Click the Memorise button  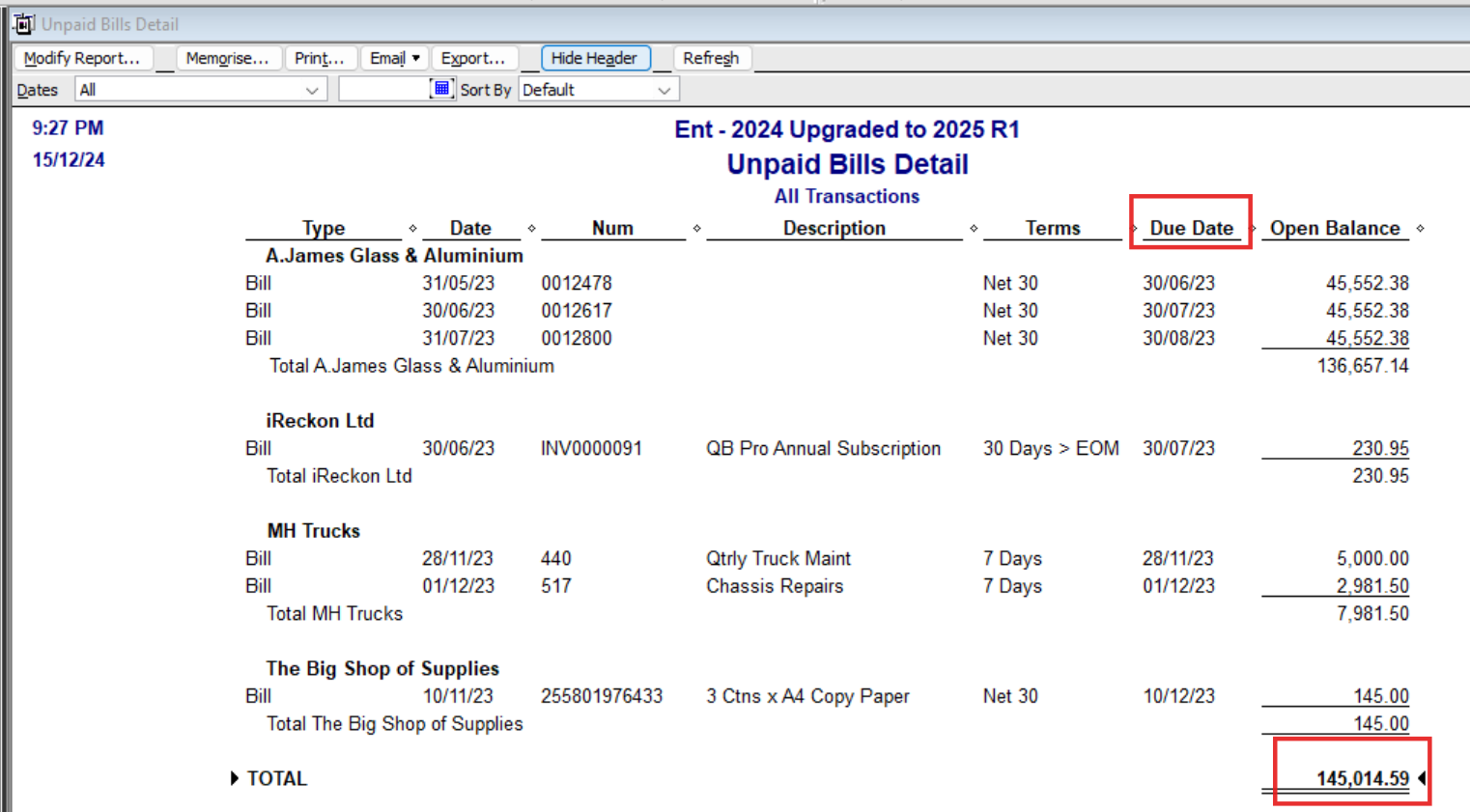pos(228,58)
